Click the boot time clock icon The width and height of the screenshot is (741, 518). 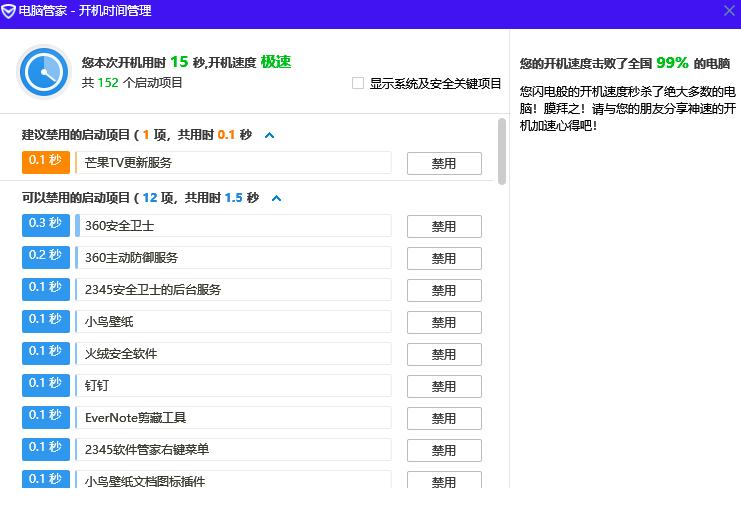coord(43,72)
